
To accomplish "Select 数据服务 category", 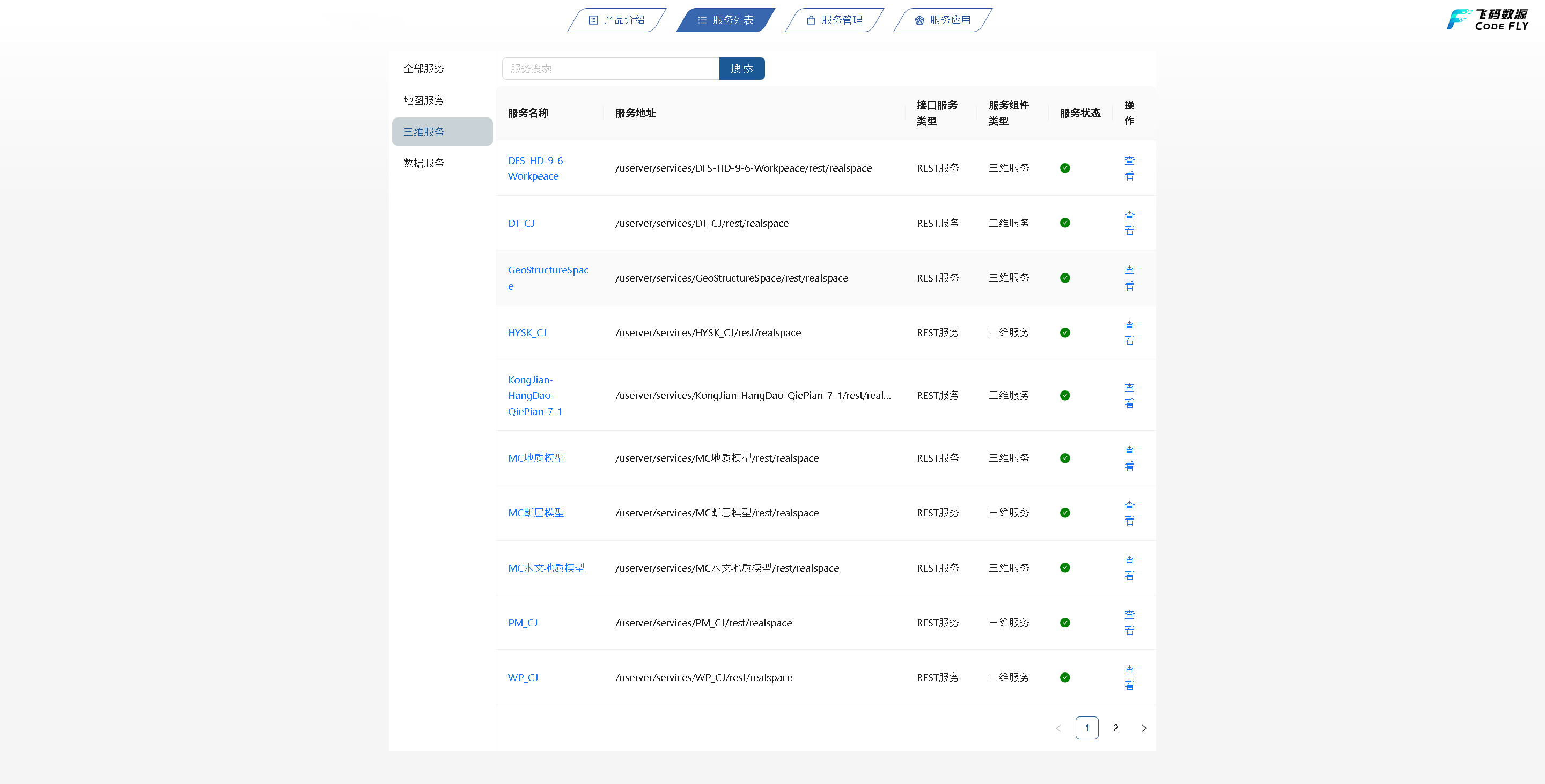I will 423,163.
